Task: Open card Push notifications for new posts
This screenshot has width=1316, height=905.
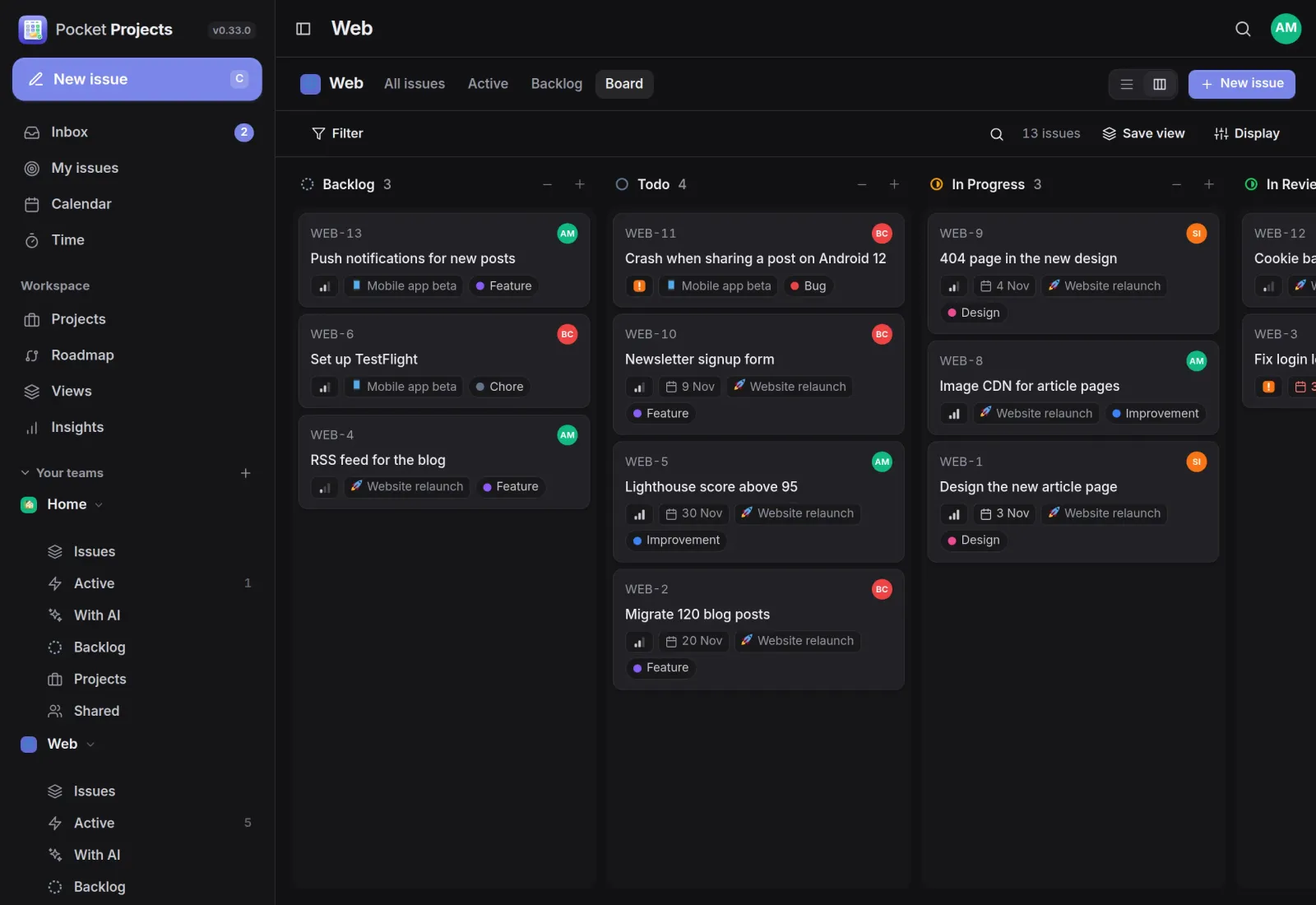Action: (444, 260)
